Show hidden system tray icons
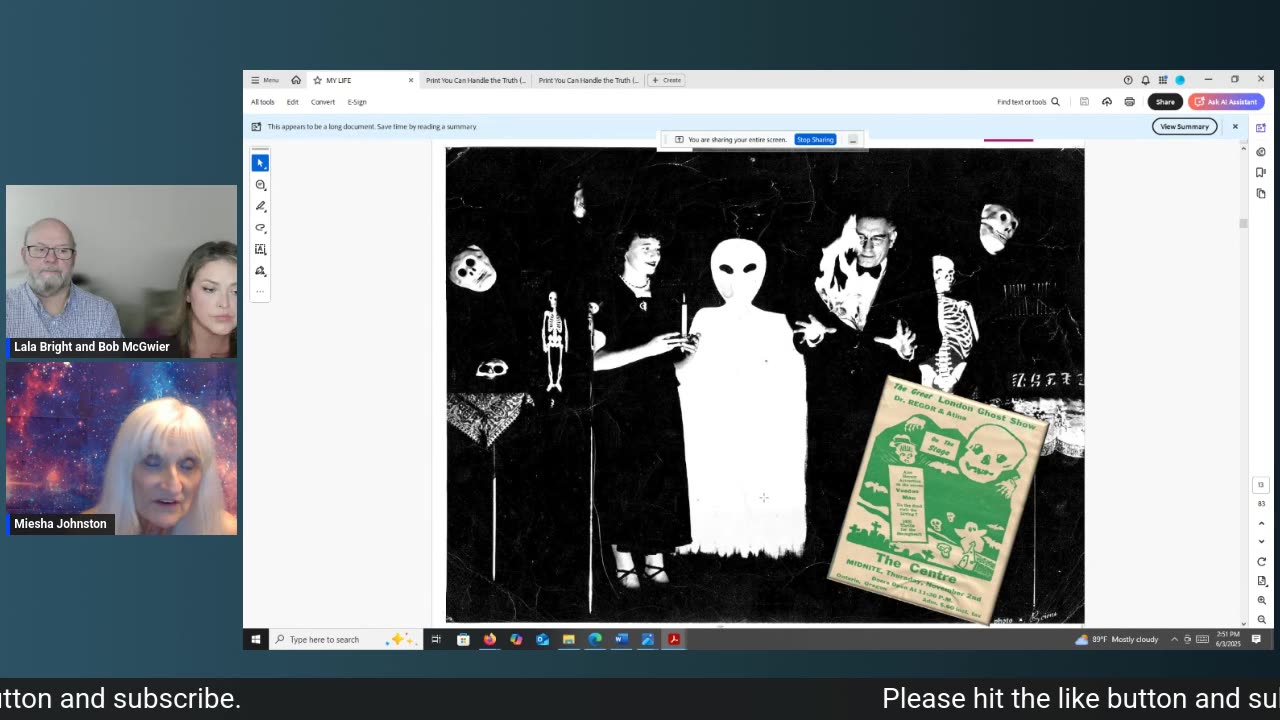The height and width of the screenshot is (720, 1280). 1174,639
